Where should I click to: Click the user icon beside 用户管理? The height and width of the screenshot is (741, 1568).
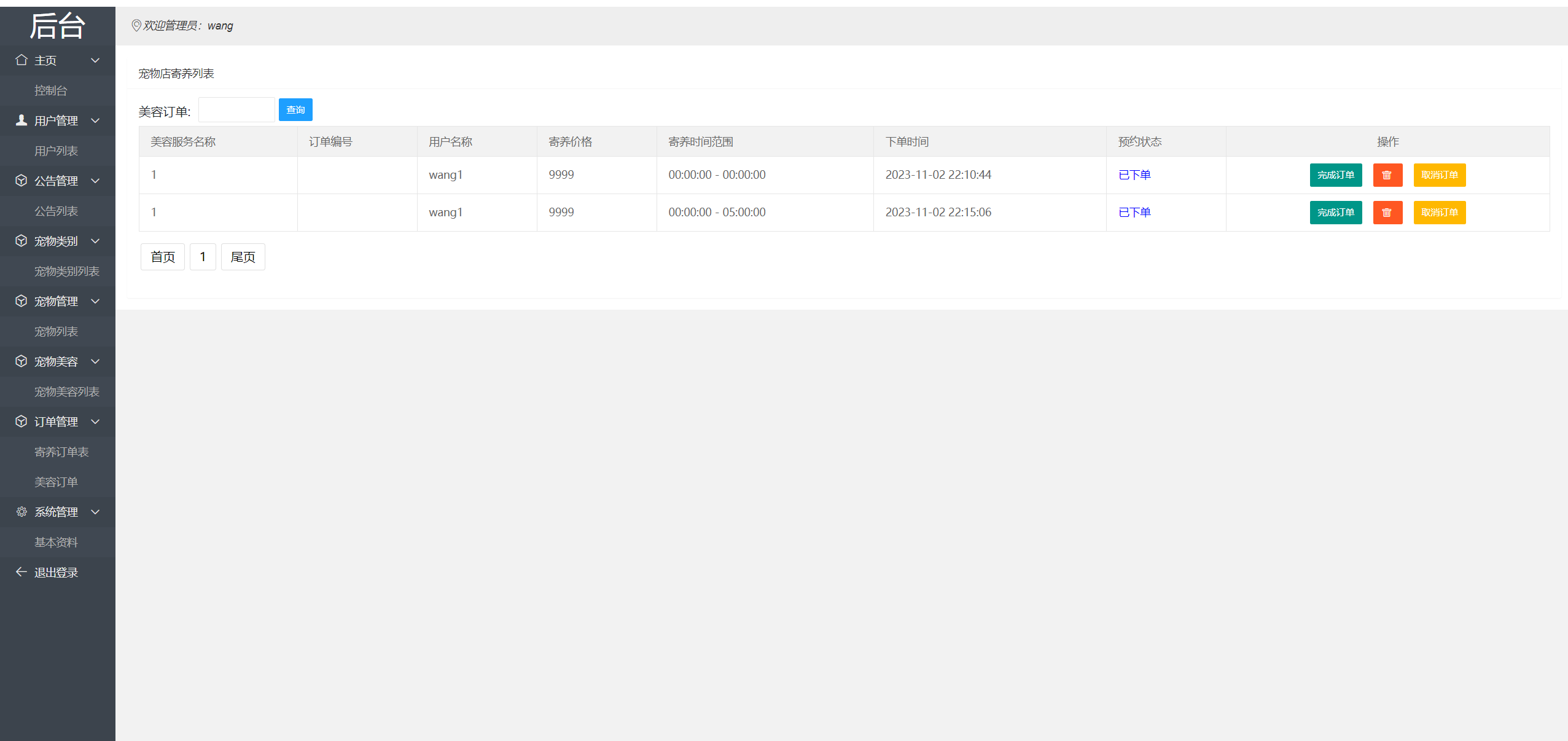(21, 120)
